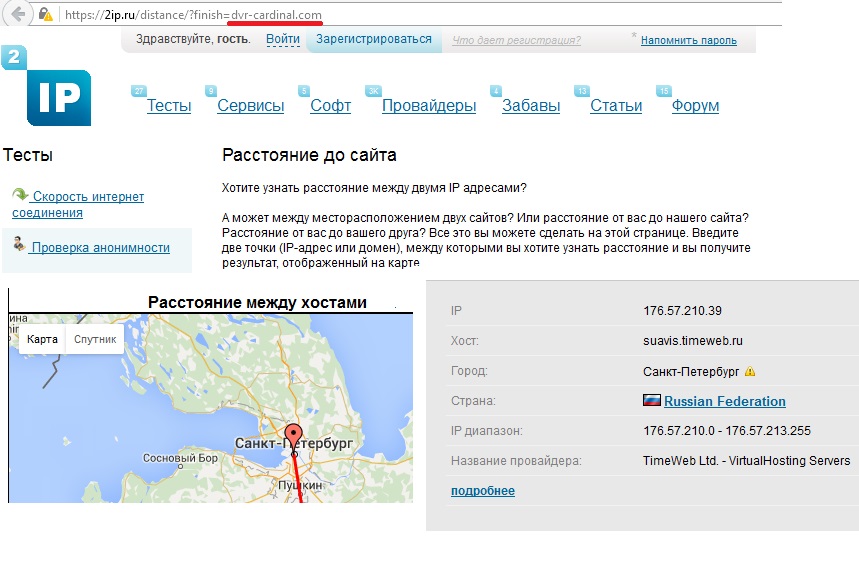Click the browser back arrow button
The image size is (859, 561).
click(18, 14)
